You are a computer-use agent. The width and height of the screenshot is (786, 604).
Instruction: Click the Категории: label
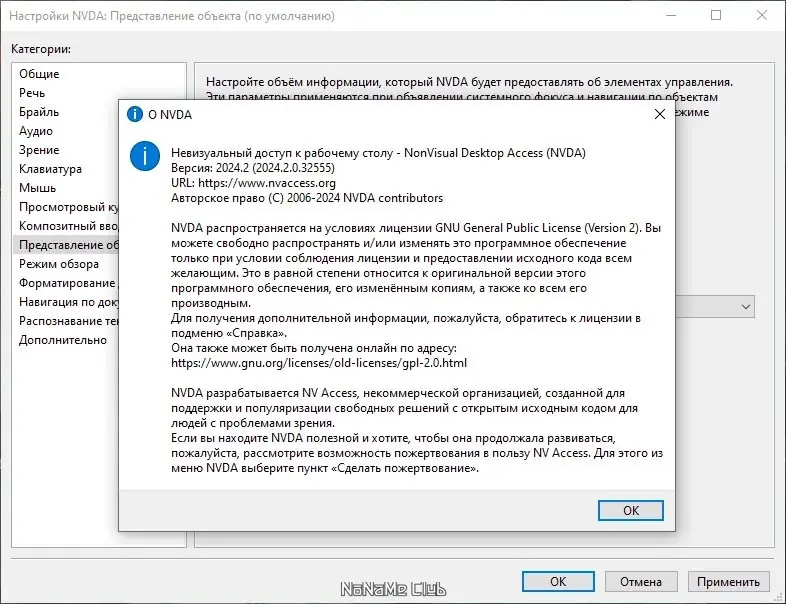(41, 49)
